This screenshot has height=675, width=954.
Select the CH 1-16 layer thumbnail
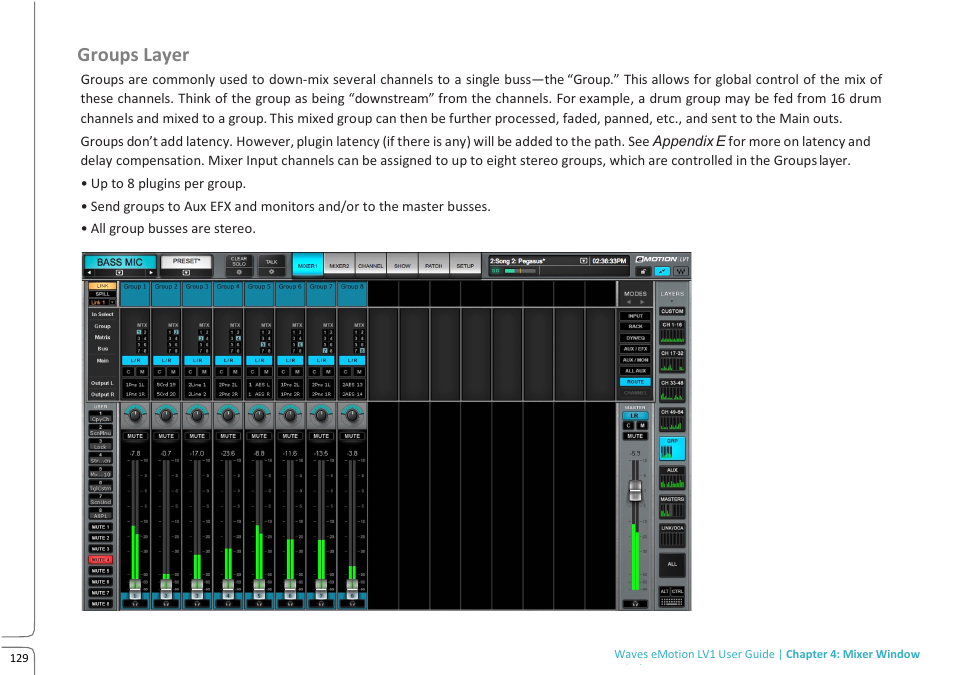[x=672, y=332]
